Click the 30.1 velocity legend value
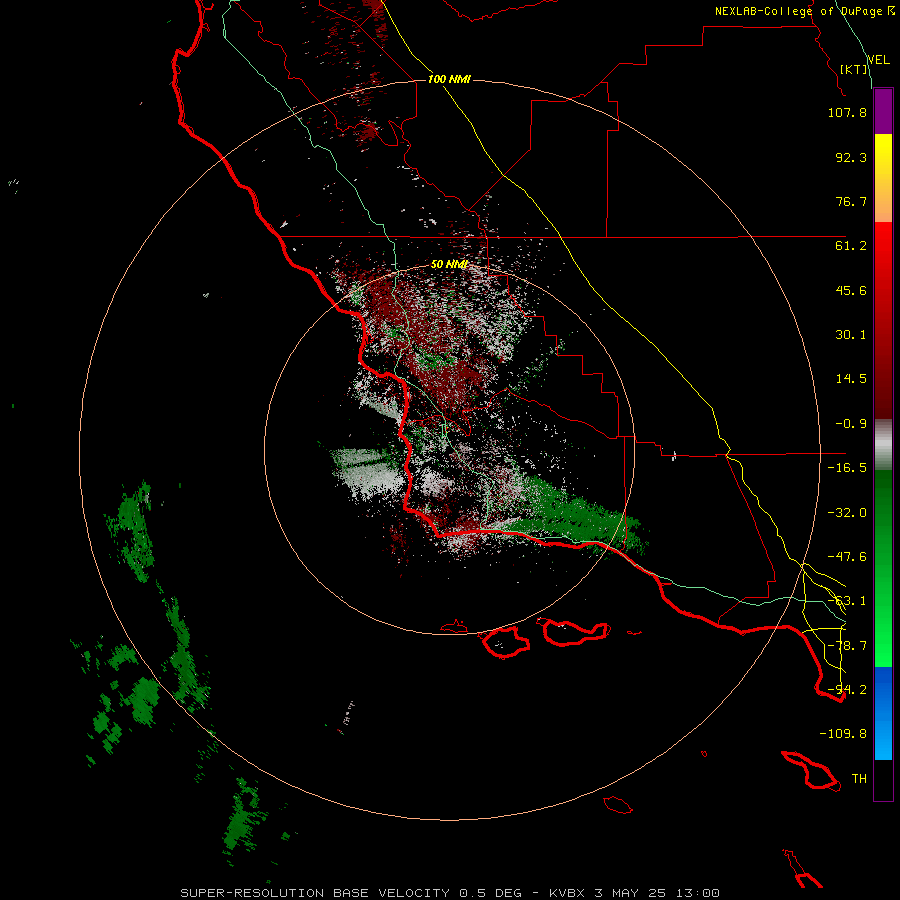 [851, 335]
